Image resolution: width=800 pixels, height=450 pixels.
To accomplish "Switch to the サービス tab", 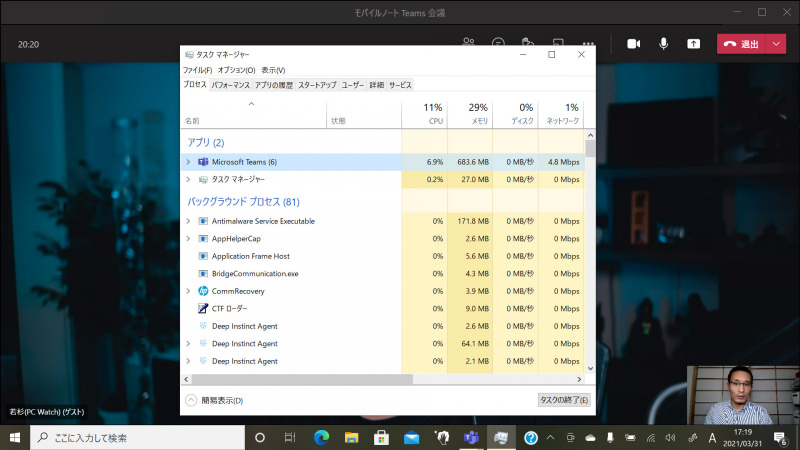I will (x=400, y=85).
